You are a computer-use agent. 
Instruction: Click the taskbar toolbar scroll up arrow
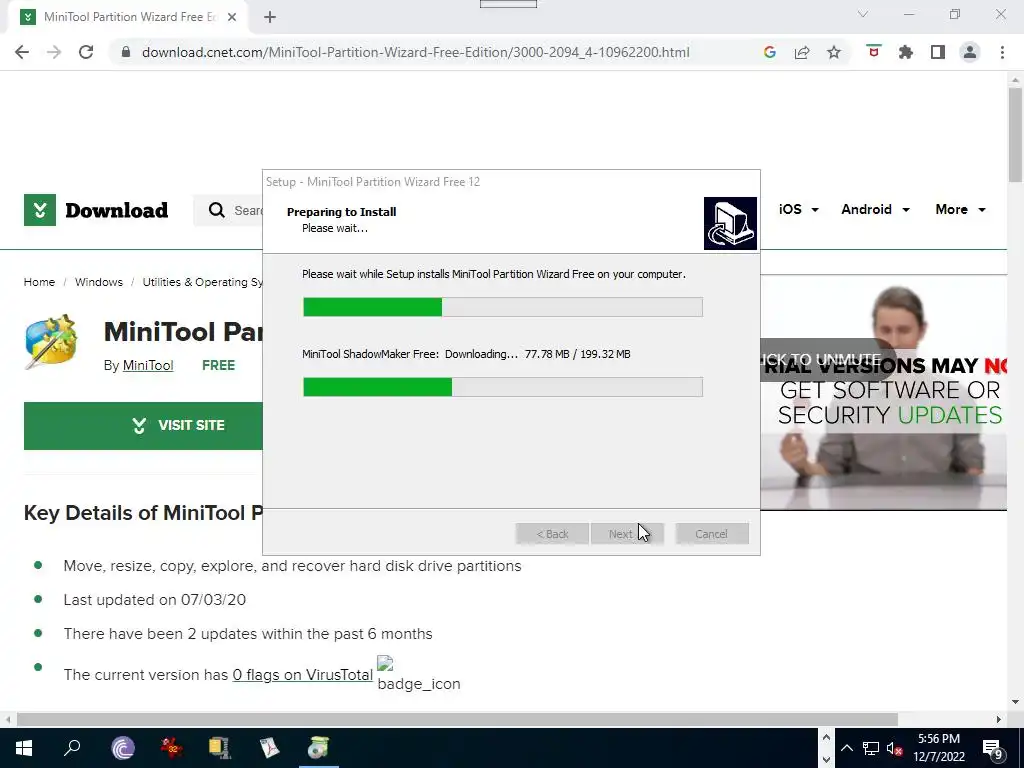[826, 737]
